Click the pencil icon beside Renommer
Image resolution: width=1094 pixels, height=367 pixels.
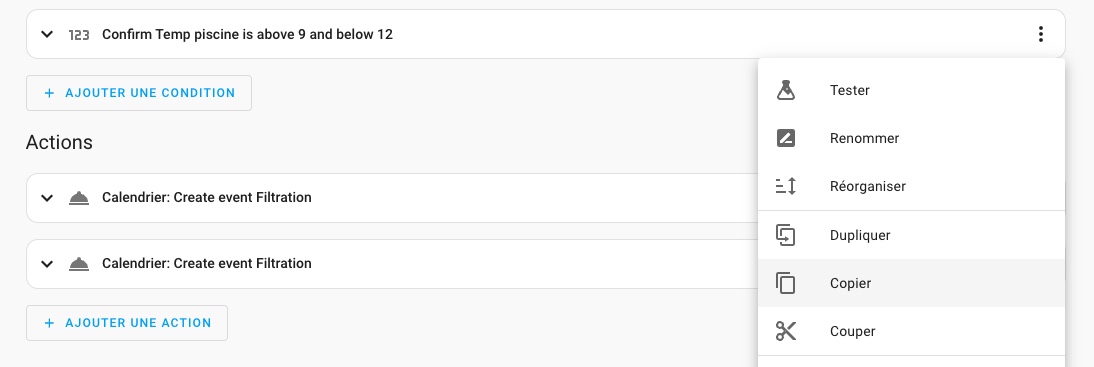pyautogui.click(x=786, y=138)
